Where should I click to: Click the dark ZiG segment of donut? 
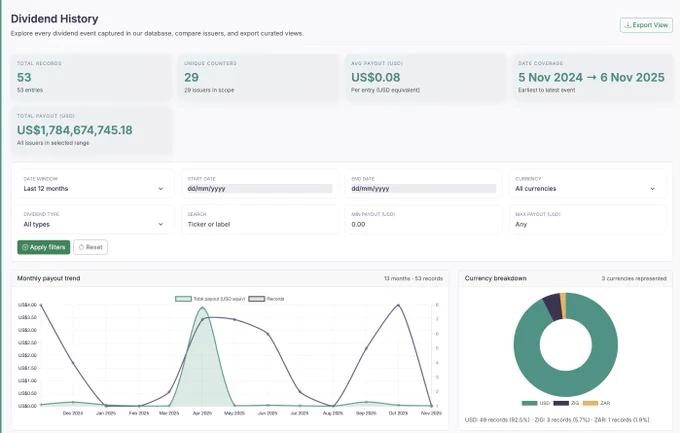click(x=552, y=307)
